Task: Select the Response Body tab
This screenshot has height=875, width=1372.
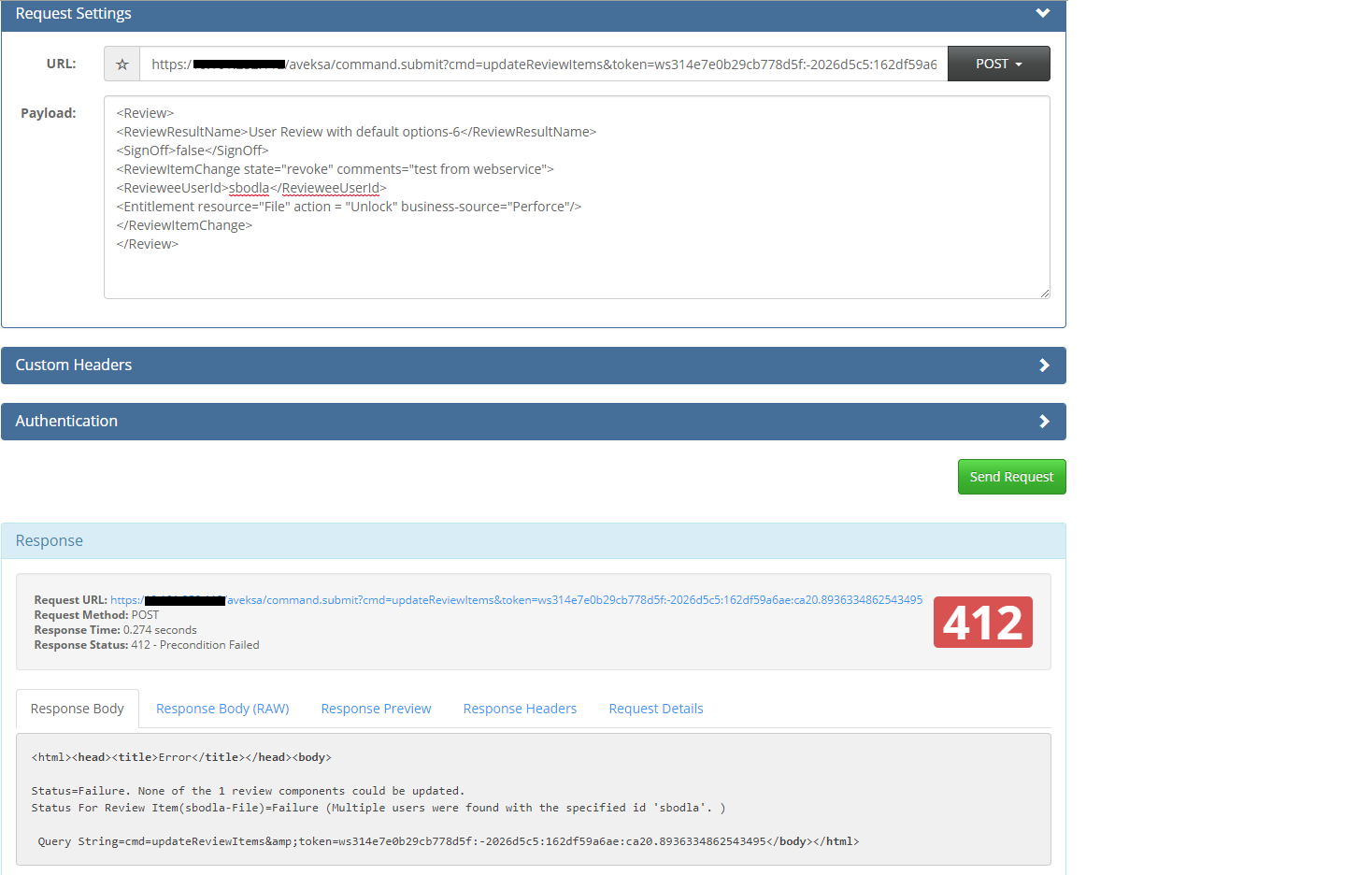Action: tap(77, 708)
